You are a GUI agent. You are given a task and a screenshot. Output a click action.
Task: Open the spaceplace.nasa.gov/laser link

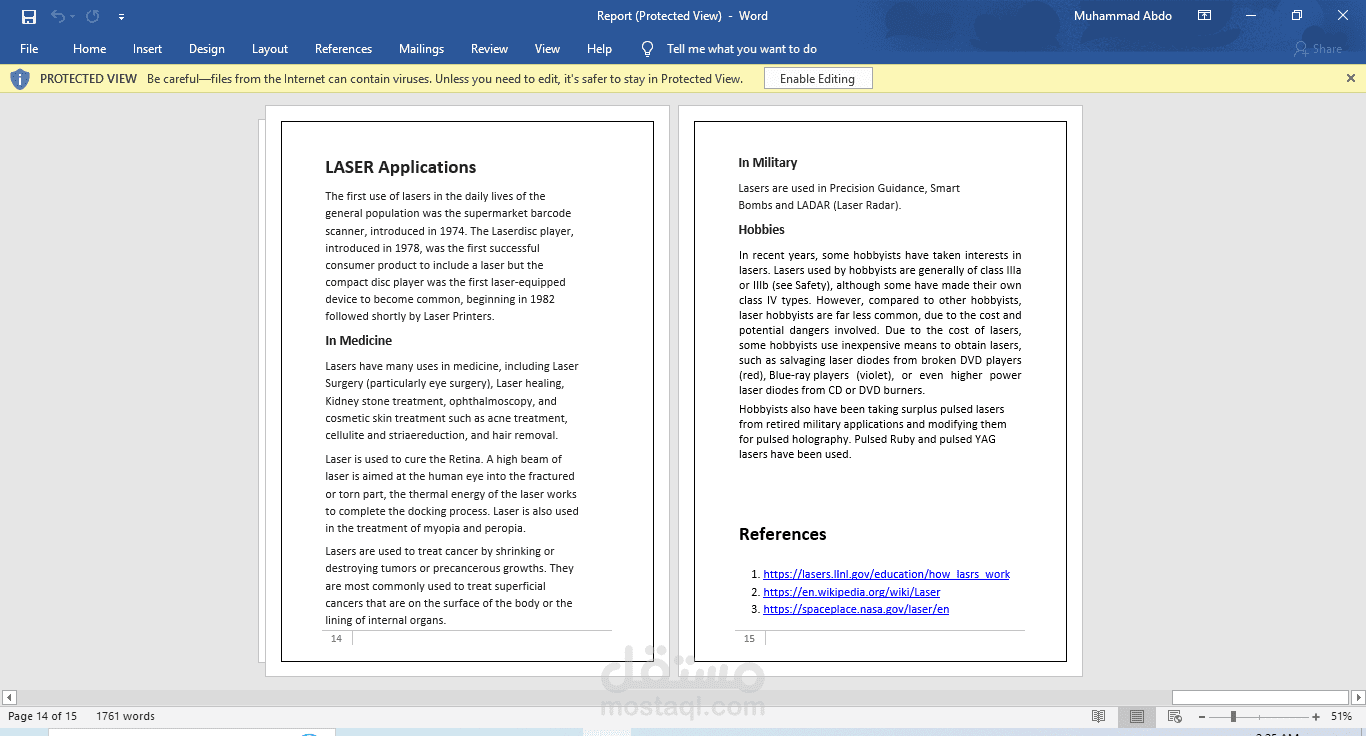tap(856, 609)
